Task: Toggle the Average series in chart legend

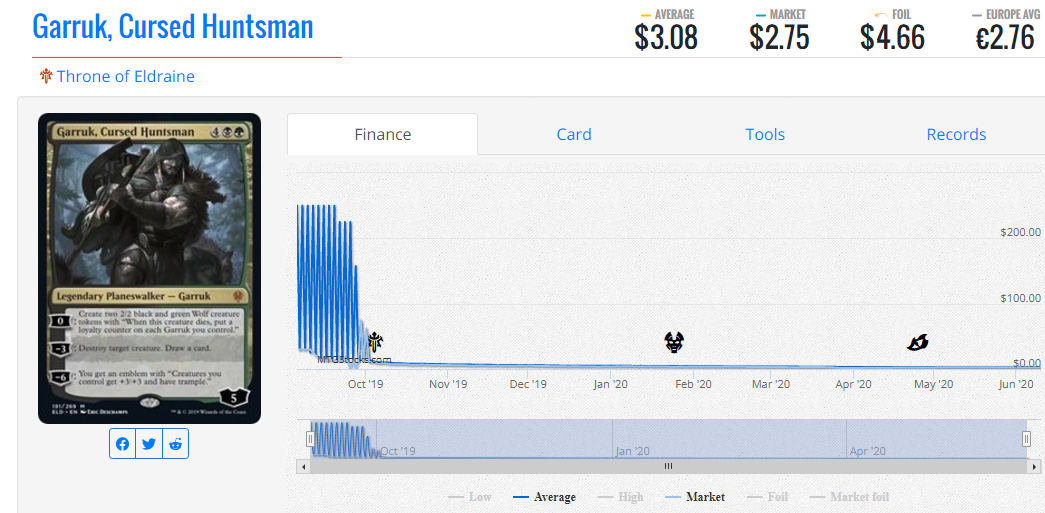Action: pyautogui.click(x=544, y=497)
